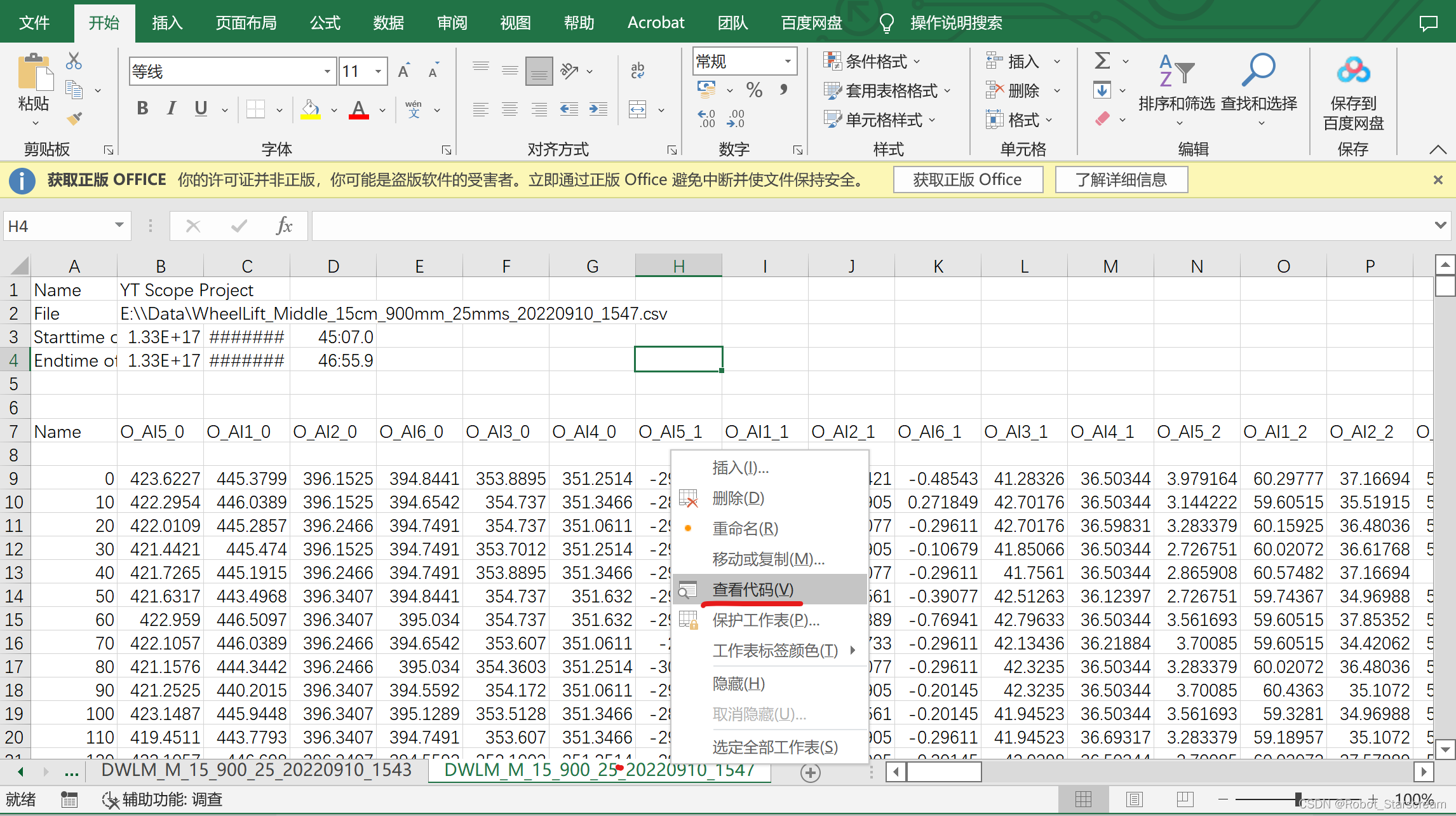Screen dimensions: 1456x816
Task: Toggle Bold formatting
Action: pos(142,109)
